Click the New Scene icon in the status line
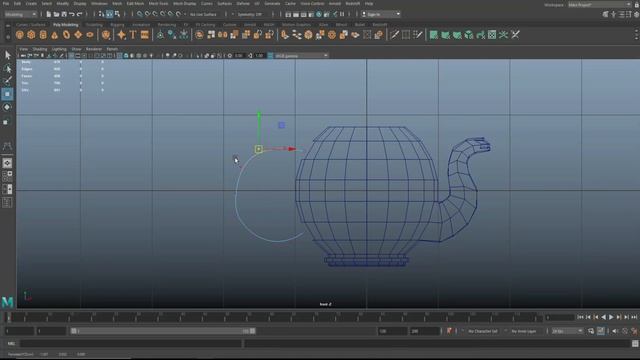This screenshot has width=640, height=360. (x=48, y=14)
